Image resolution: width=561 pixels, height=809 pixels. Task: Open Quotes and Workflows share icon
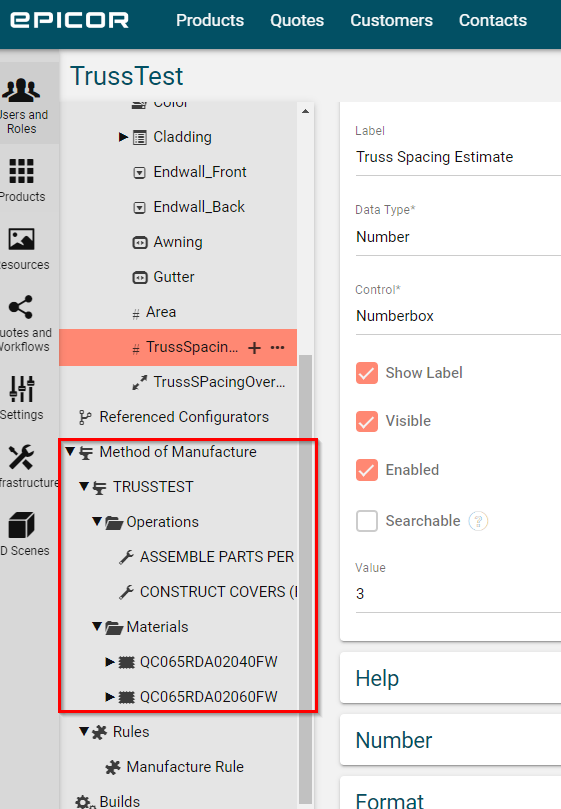(x=21, y=307)
